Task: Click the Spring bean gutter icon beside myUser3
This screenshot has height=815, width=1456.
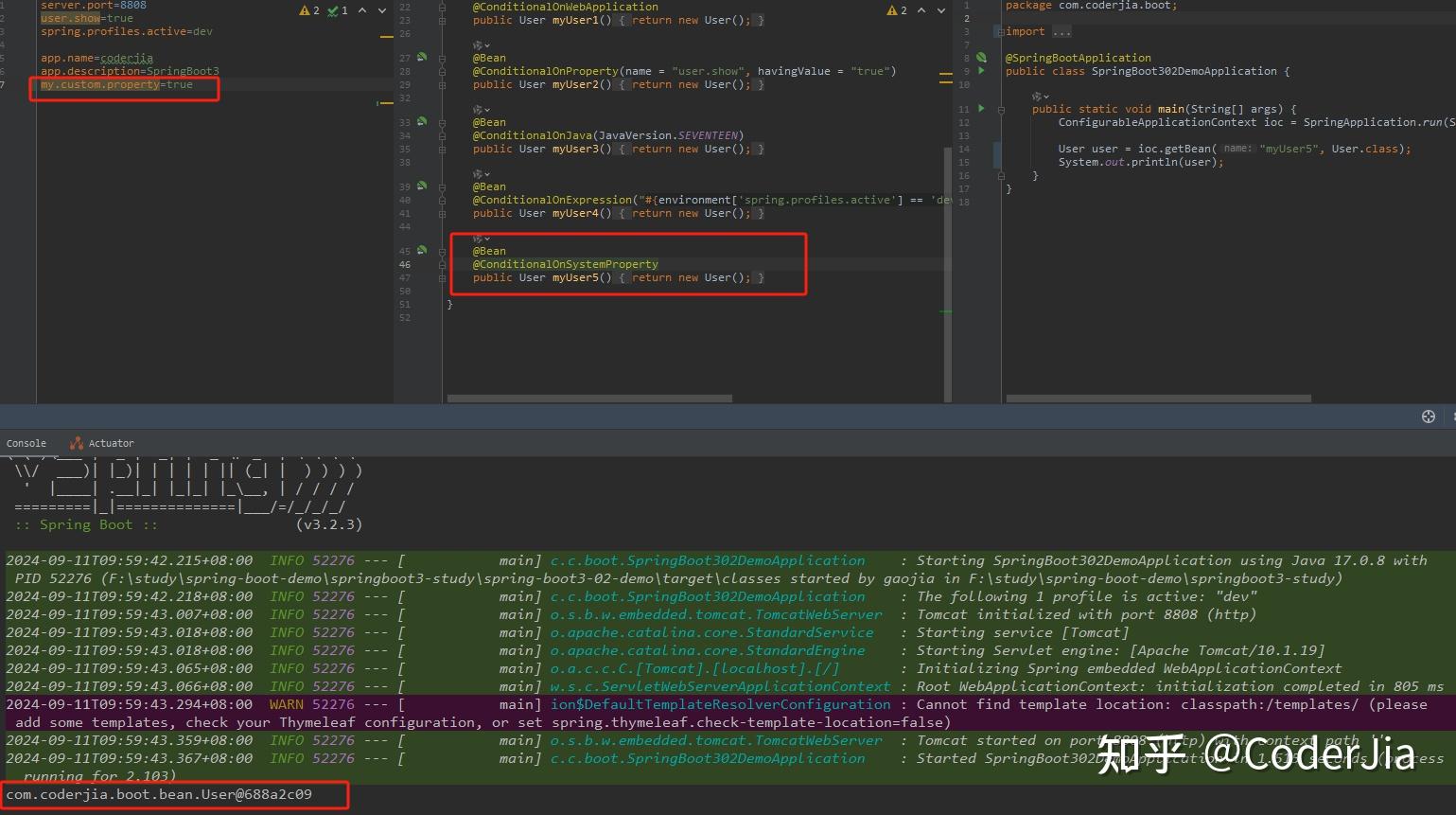Action: [422, 121]
